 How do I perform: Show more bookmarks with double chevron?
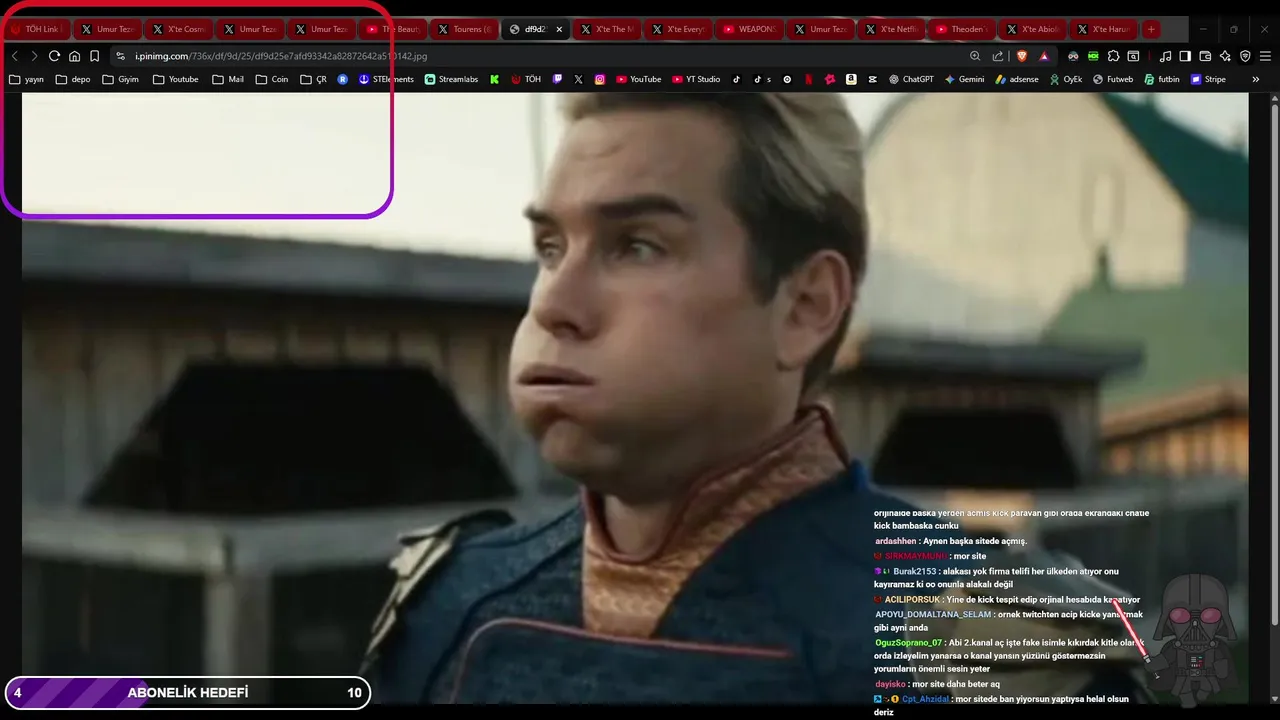[1256, 79]
